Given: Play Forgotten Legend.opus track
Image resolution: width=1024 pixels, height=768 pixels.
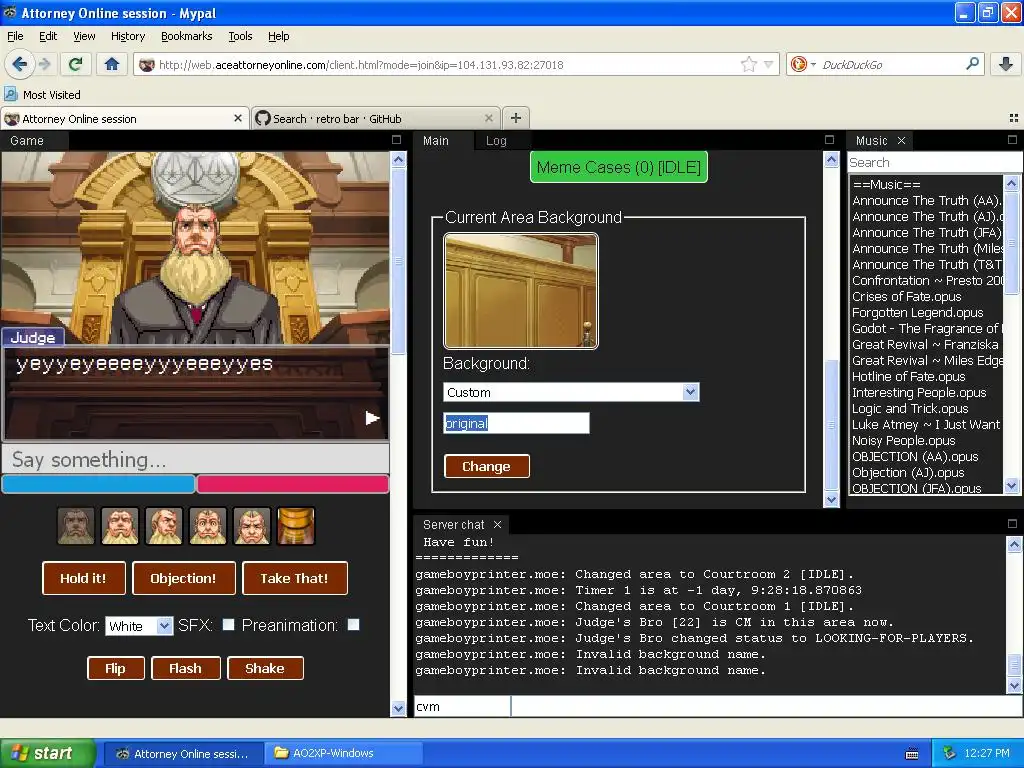Looking at the screenshot, I should 918,312.
